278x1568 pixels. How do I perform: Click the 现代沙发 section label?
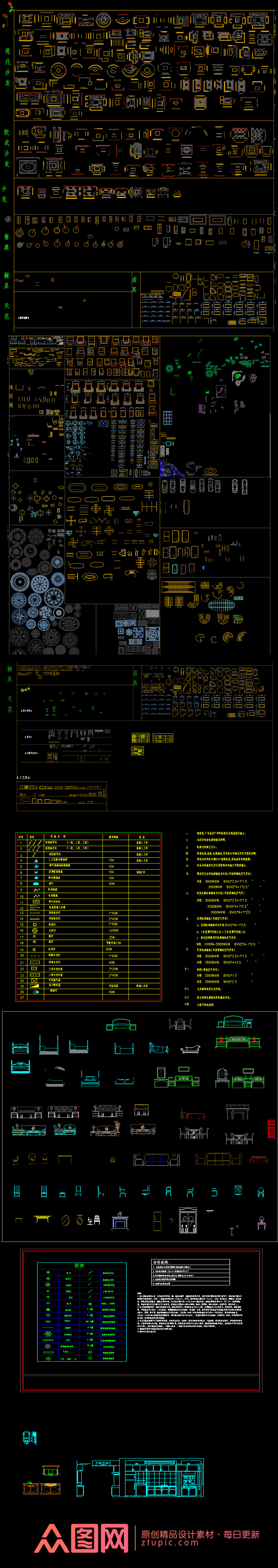click(x=7, y=67)
